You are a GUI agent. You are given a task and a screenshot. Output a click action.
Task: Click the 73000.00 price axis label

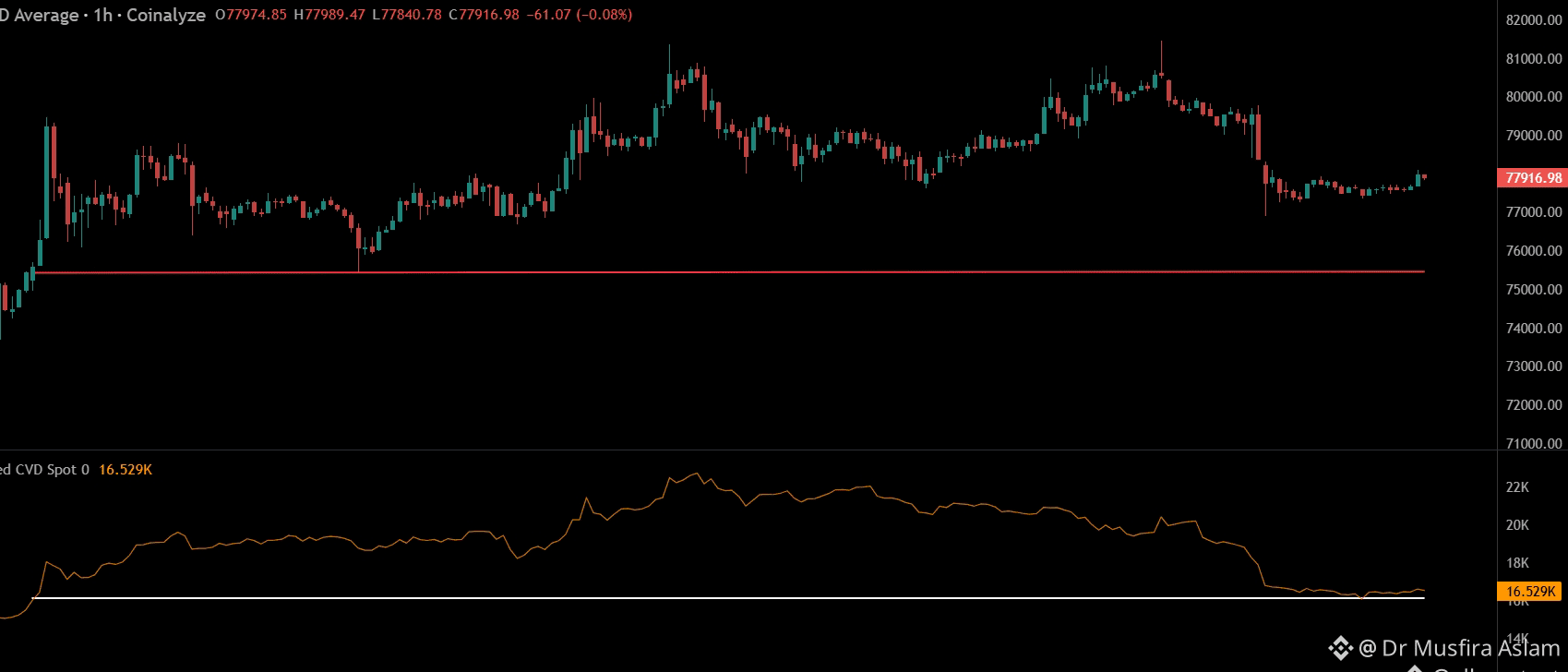pos(1534,366)
